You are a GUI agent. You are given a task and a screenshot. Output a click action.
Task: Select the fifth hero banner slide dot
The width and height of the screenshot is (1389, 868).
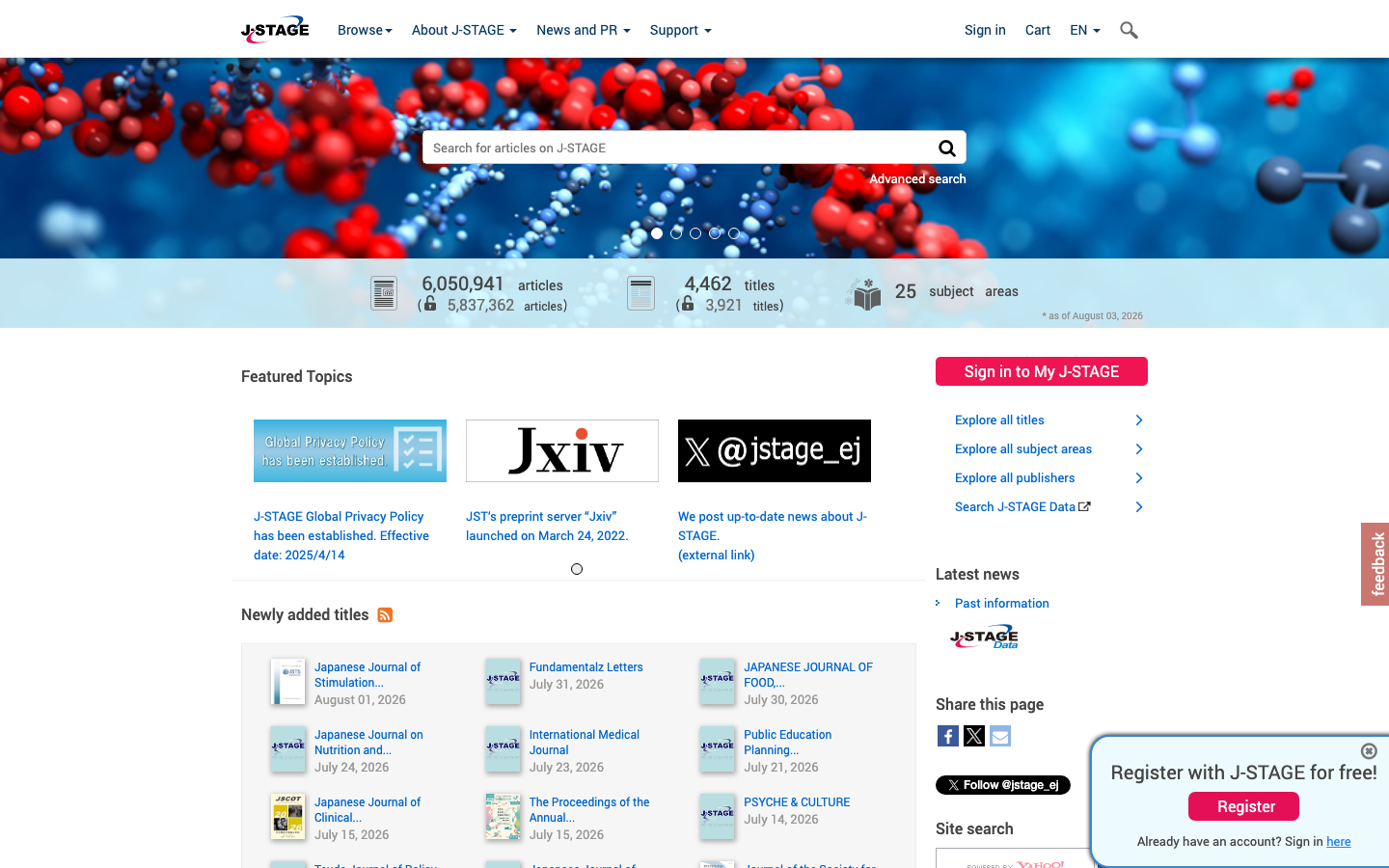pos(734,233)
